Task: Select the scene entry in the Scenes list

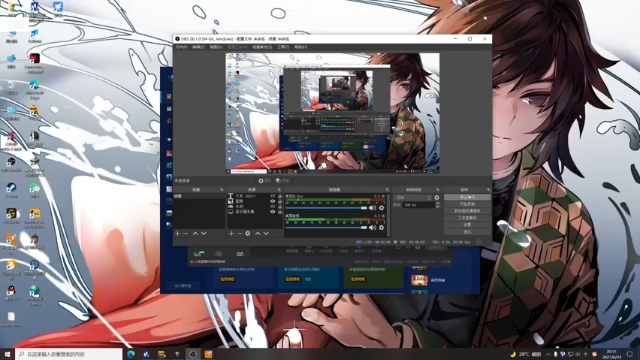Action: [x=199, y=196]
